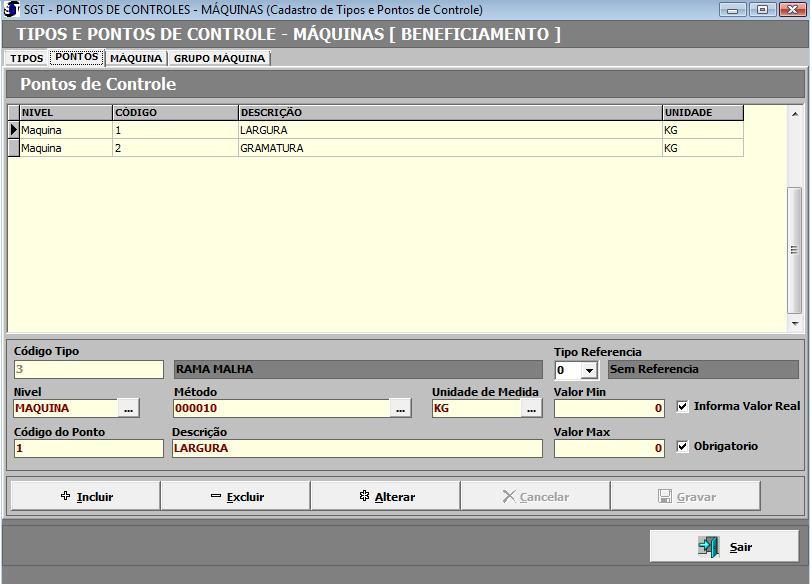812x584 pixels.
Task: Expand the Tipo Referencia dropdown
Action: [589, 371]
